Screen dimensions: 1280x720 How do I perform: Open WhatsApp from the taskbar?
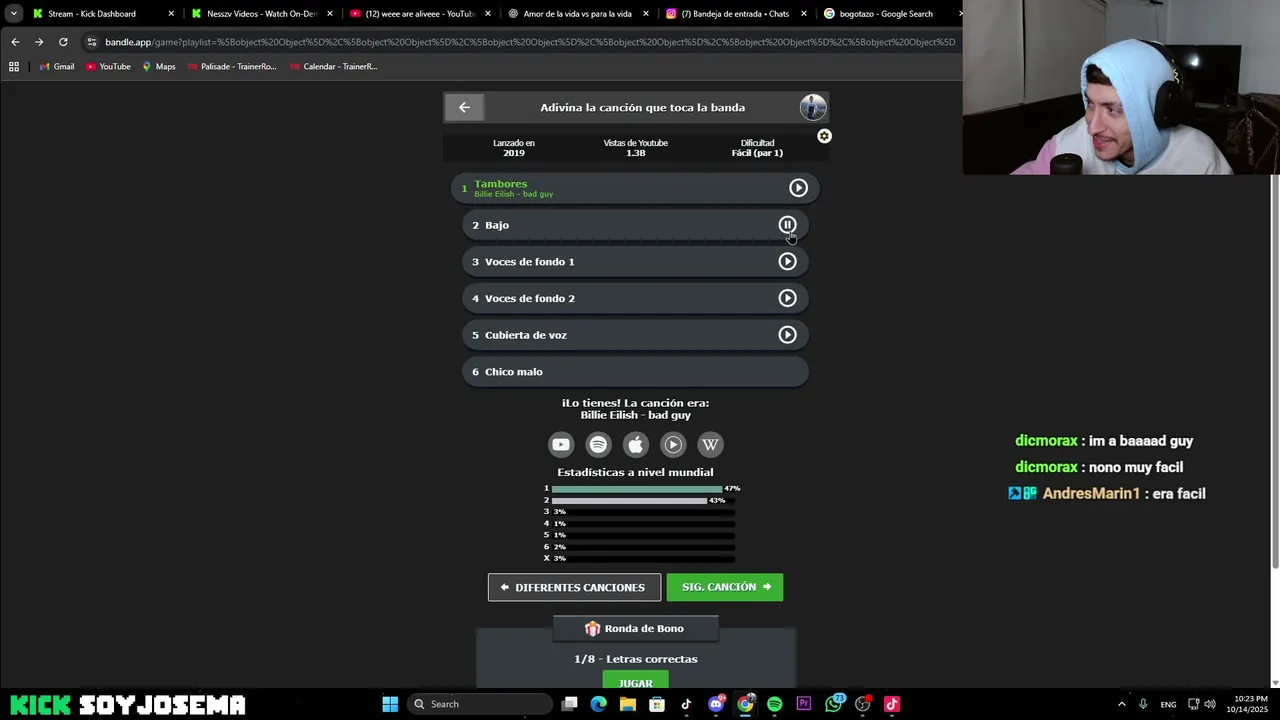point(833,704)
